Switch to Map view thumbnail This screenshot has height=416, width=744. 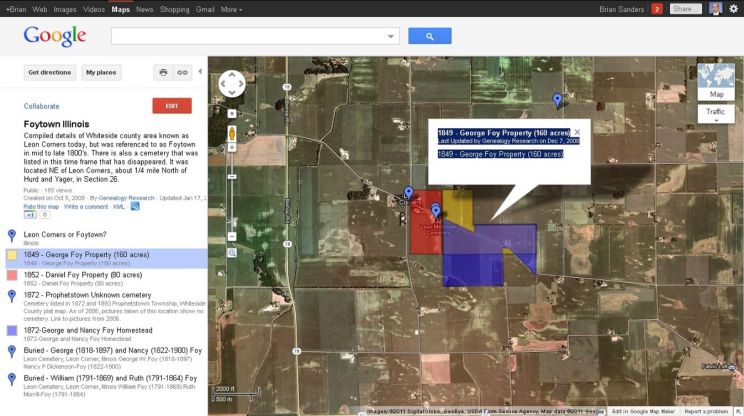pyautogui.click(x=716, y=82)
